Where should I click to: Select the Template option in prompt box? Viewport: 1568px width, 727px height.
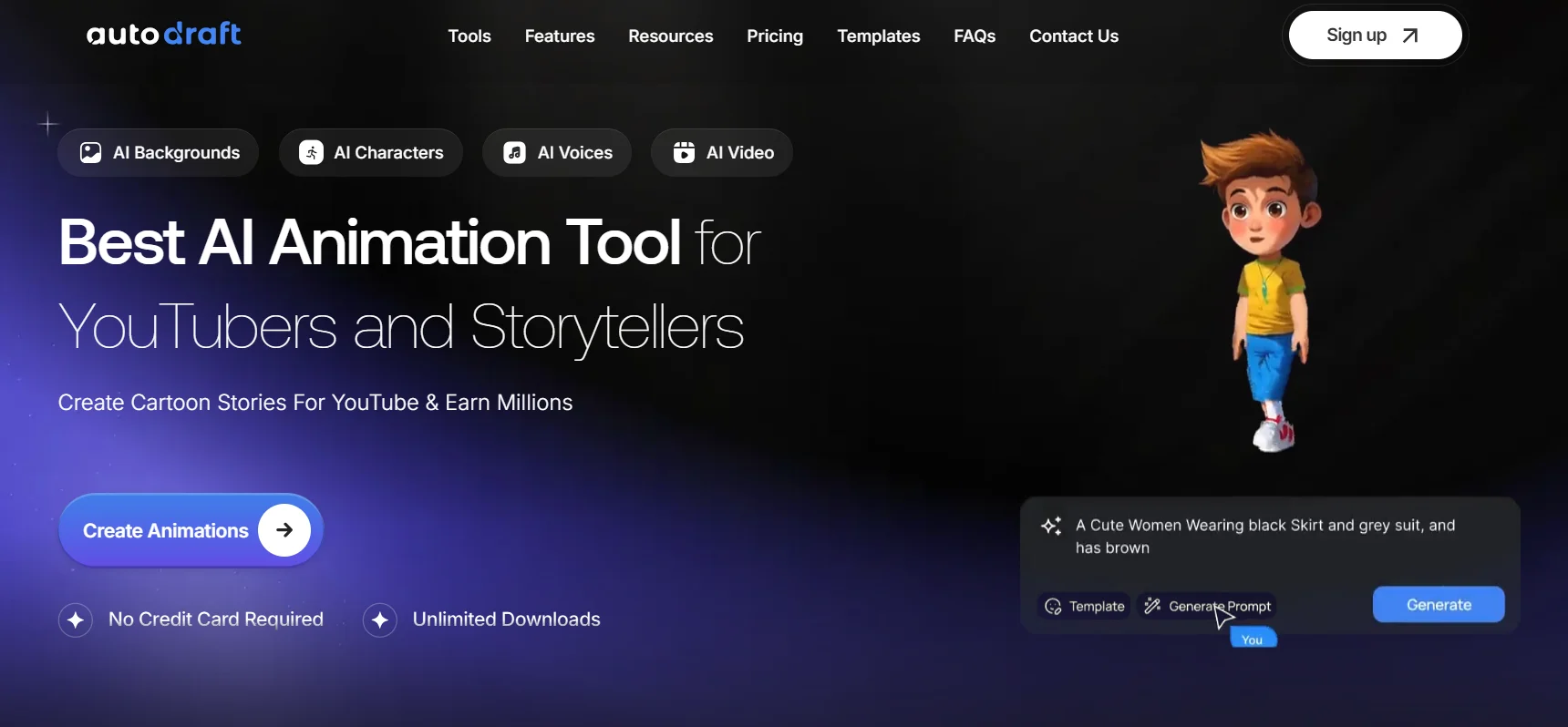[x=1085, y=607]
